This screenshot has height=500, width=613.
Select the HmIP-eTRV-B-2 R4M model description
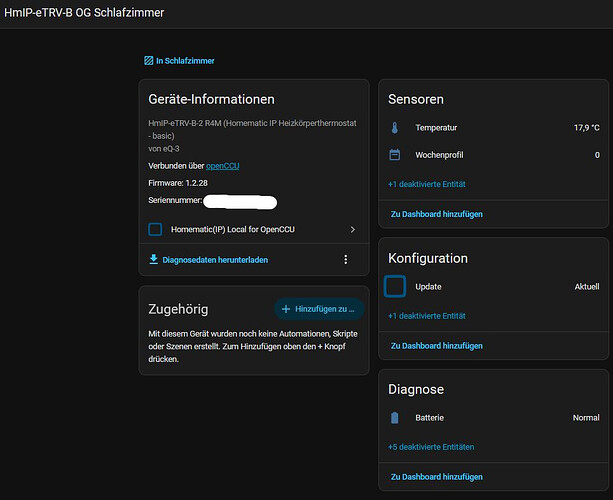pos(252,129)
